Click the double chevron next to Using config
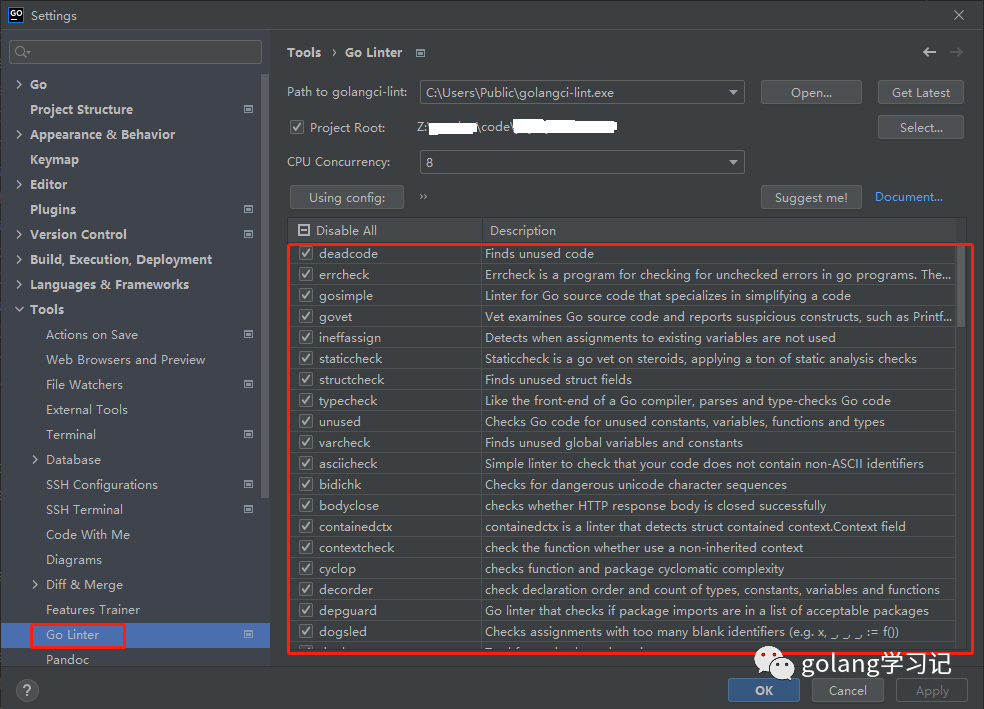Image resolution: width=984 pixels, height=709 pixels. pyautogui.click(x=424, y=196)
